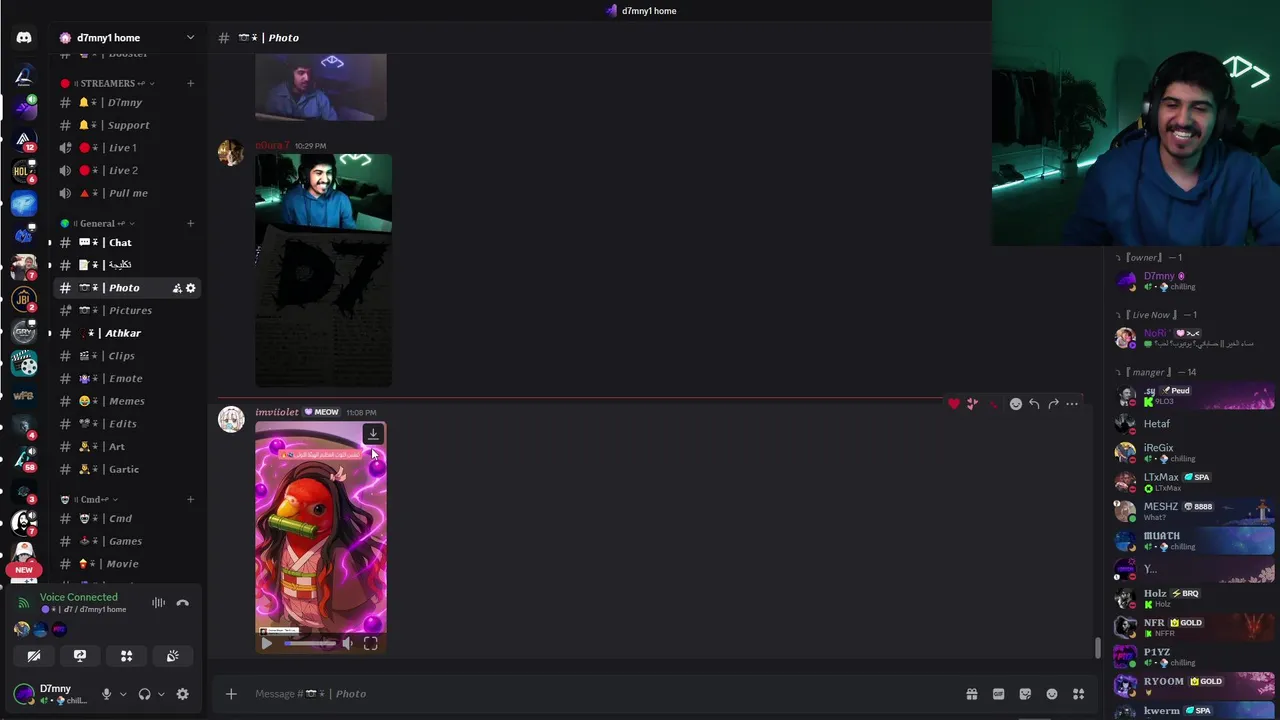Open emoji picker in message bar

(x=1052, y=694)
